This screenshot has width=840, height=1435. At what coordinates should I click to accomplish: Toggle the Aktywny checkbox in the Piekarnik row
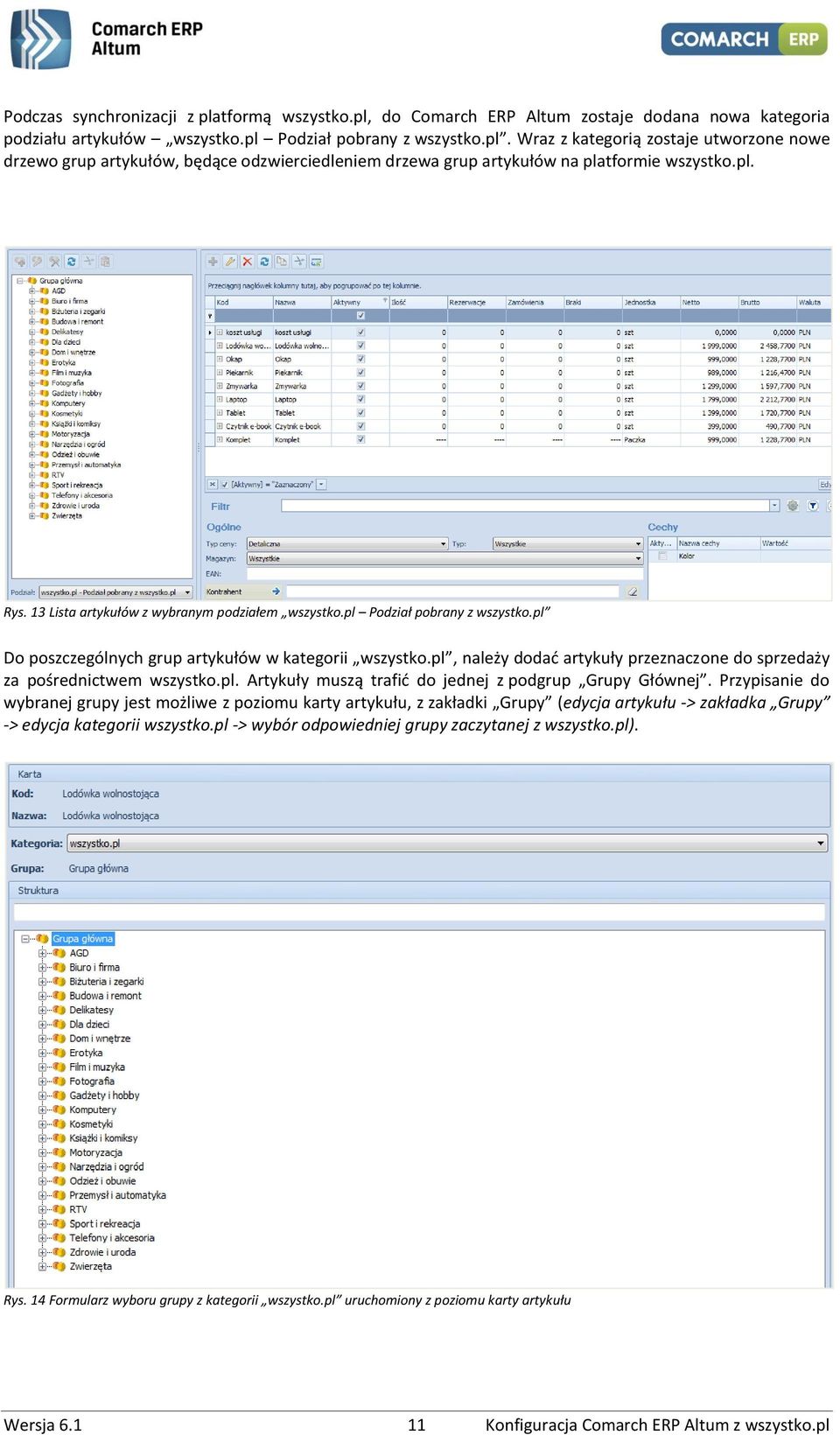360,373
